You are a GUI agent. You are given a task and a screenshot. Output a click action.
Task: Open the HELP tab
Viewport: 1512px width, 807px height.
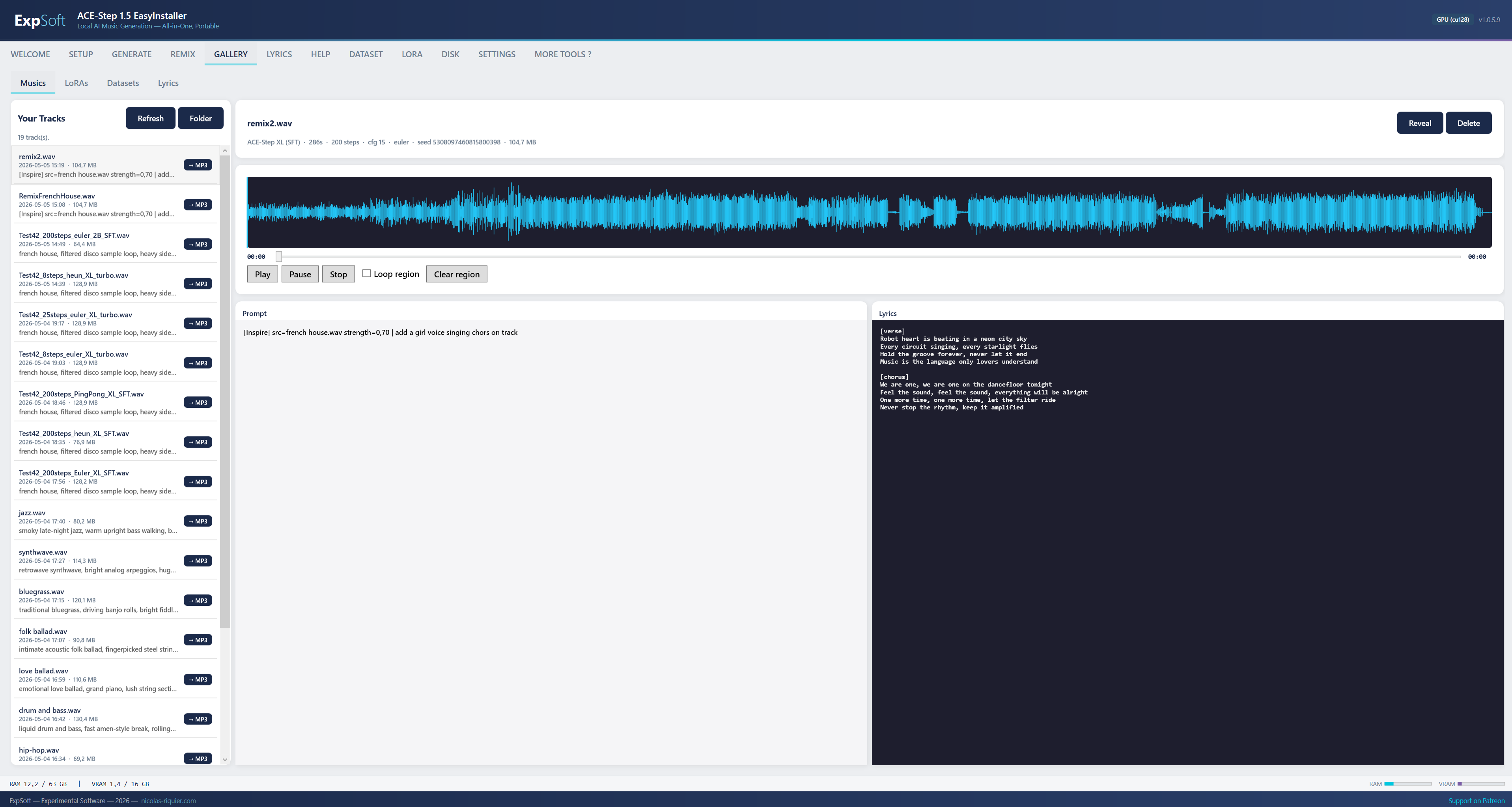[321, 54]
